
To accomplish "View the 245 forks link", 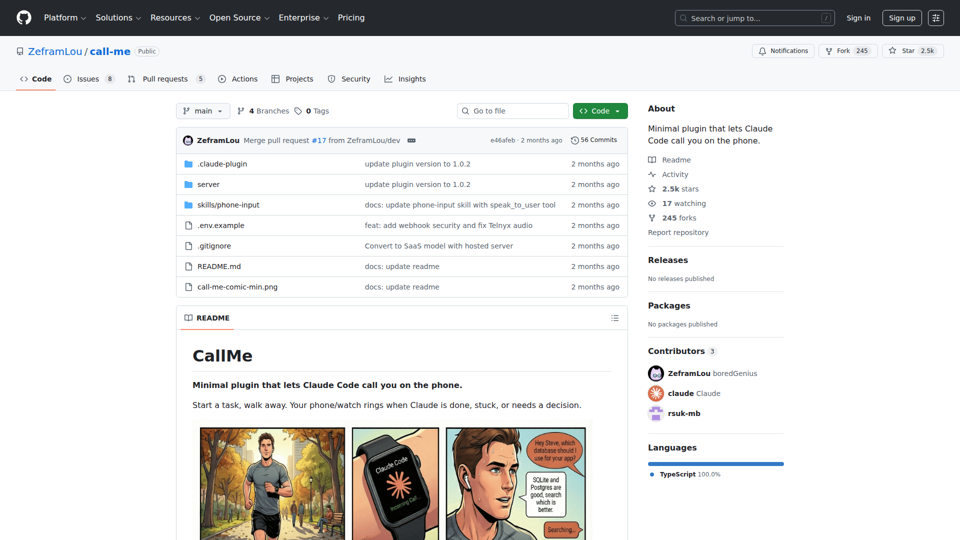I will point(672,218).
